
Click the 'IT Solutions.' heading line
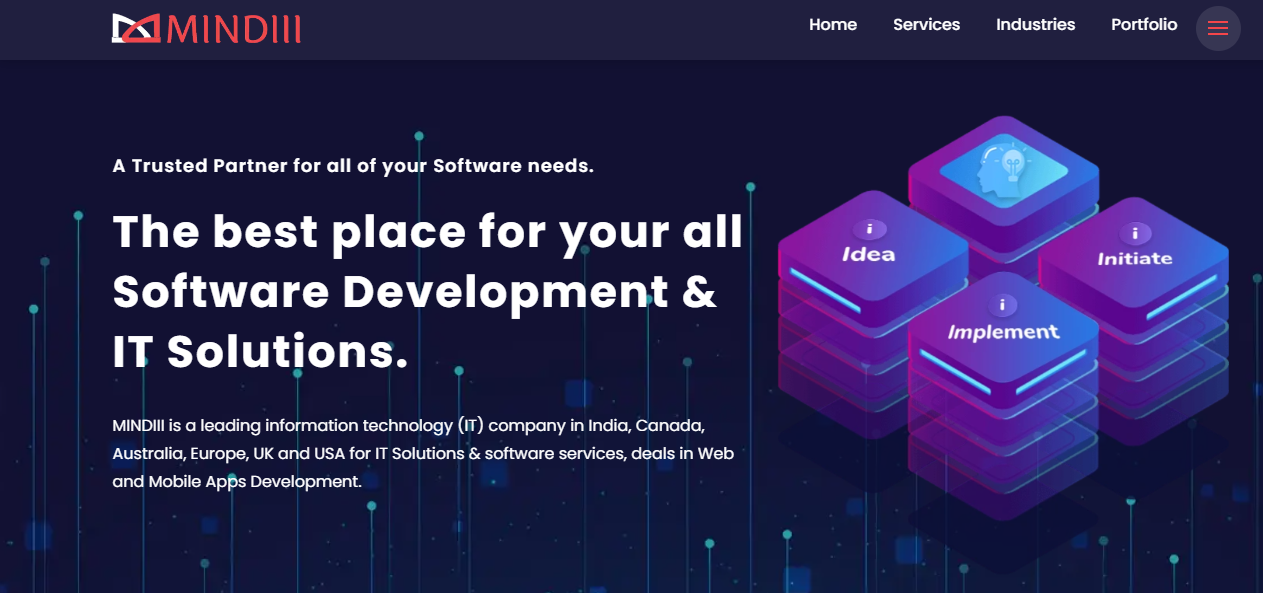261,352
